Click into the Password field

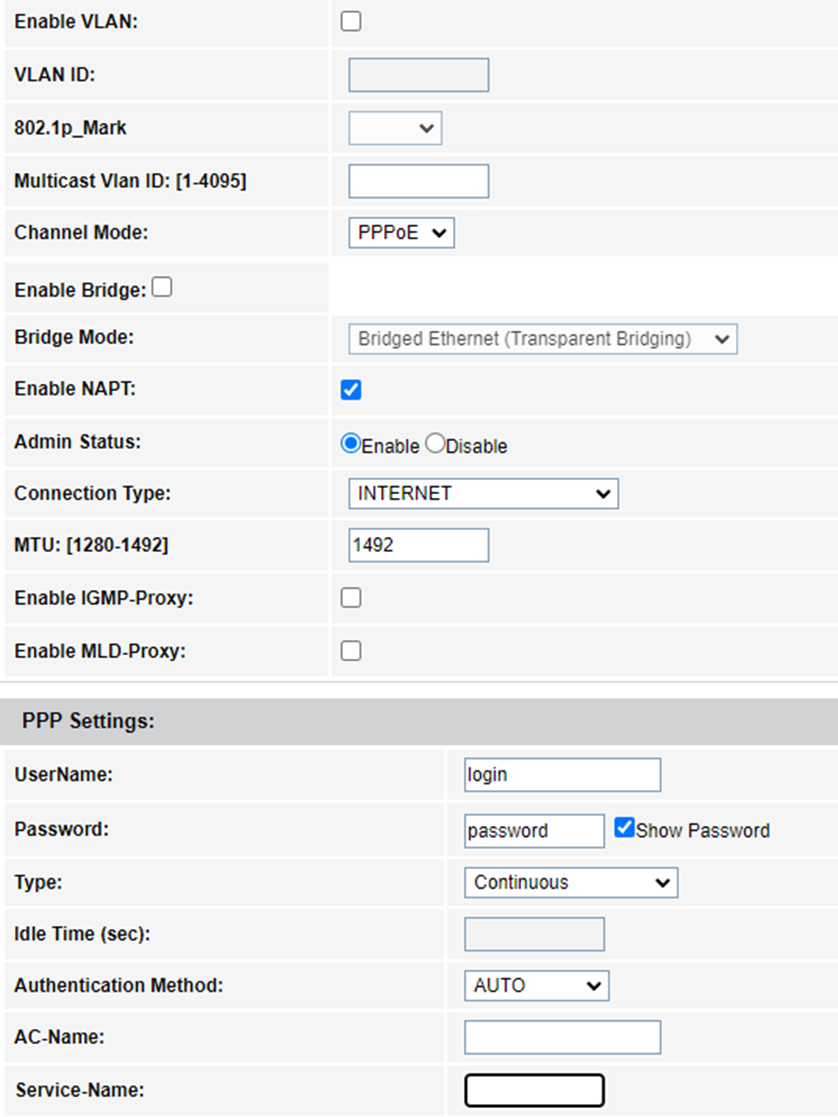click(534, 831)
